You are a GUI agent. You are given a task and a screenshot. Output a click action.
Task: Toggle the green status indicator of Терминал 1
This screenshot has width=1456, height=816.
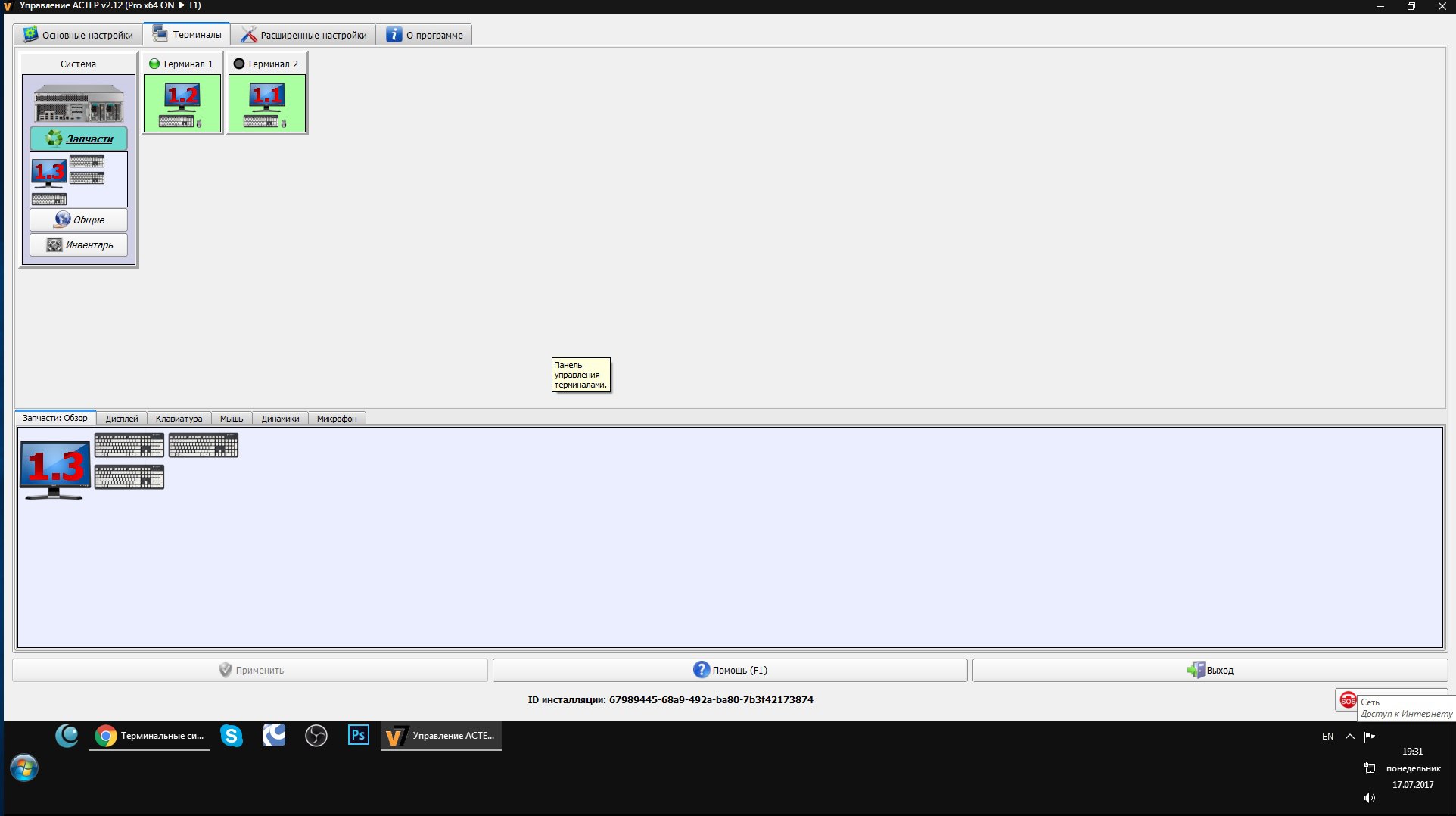point(154,64)
